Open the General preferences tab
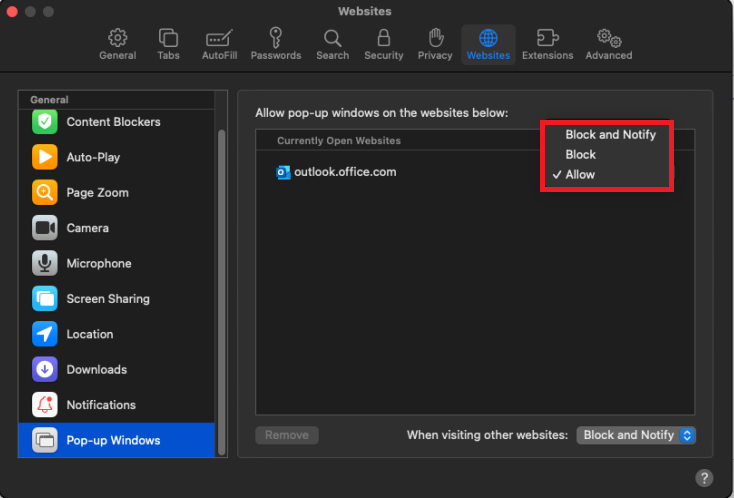 [x=117, y=45]
